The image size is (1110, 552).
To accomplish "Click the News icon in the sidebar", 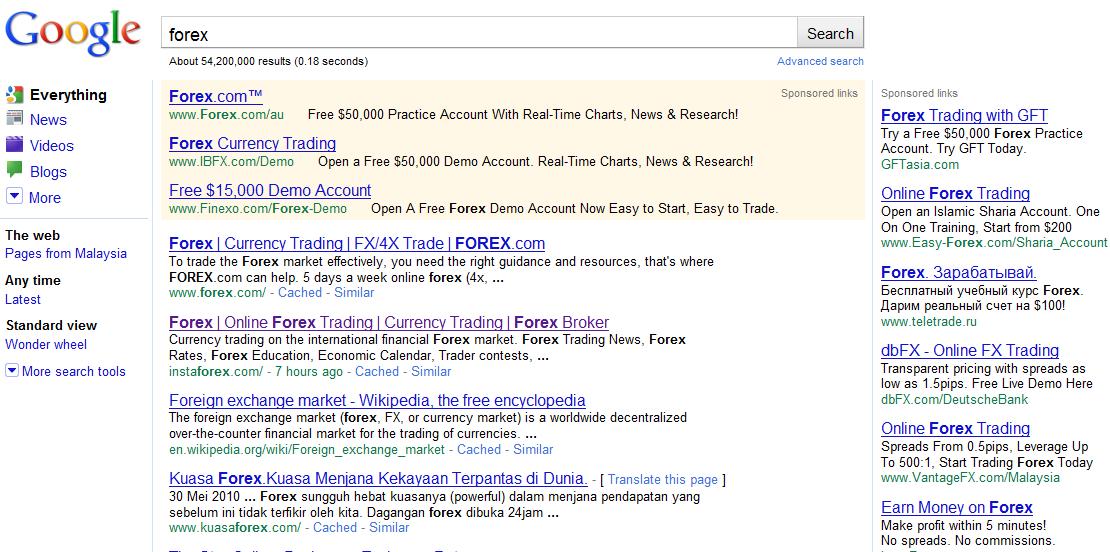I will [14, 119].
